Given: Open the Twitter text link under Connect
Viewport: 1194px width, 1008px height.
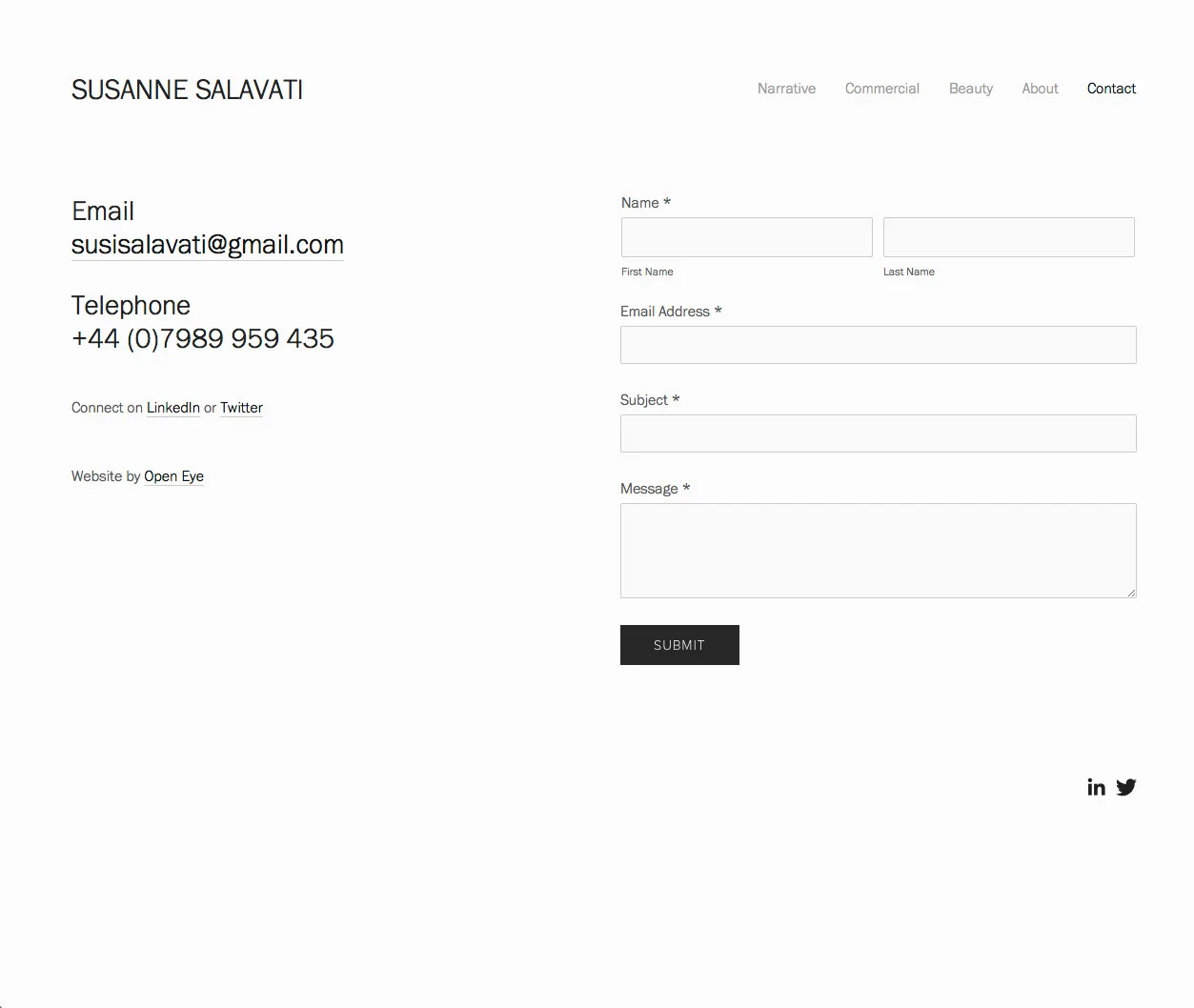Looking at the screenshot, I should (240, 408).
